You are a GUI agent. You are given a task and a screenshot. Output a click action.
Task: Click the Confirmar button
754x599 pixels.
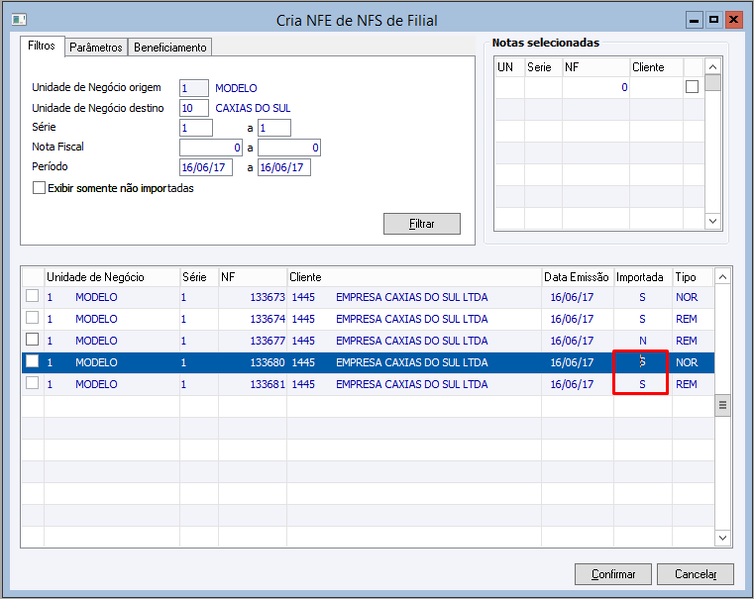pyautogui.click(x=613, y=574)
